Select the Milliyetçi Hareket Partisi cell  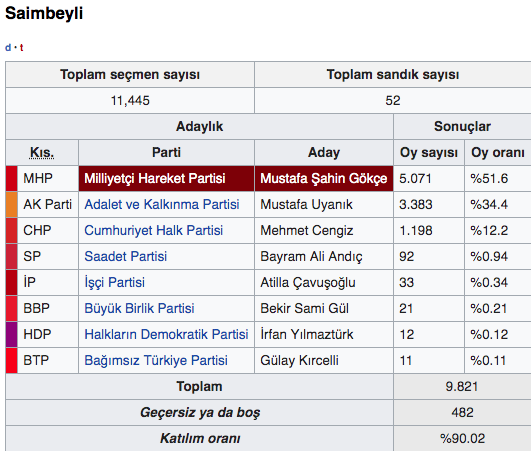click(x=166, y=178)
